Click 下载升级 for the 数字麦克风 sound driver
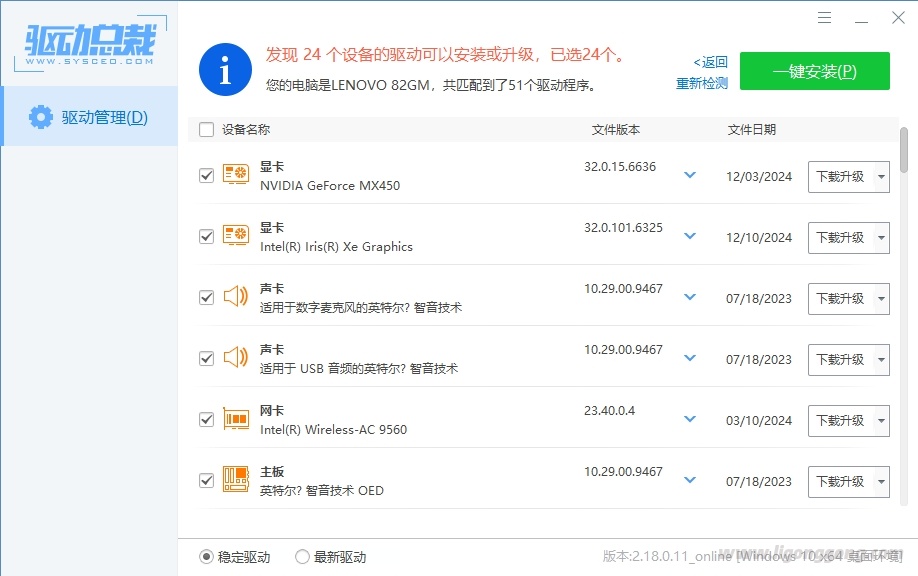The image size is (918, 576). (841, 299)
